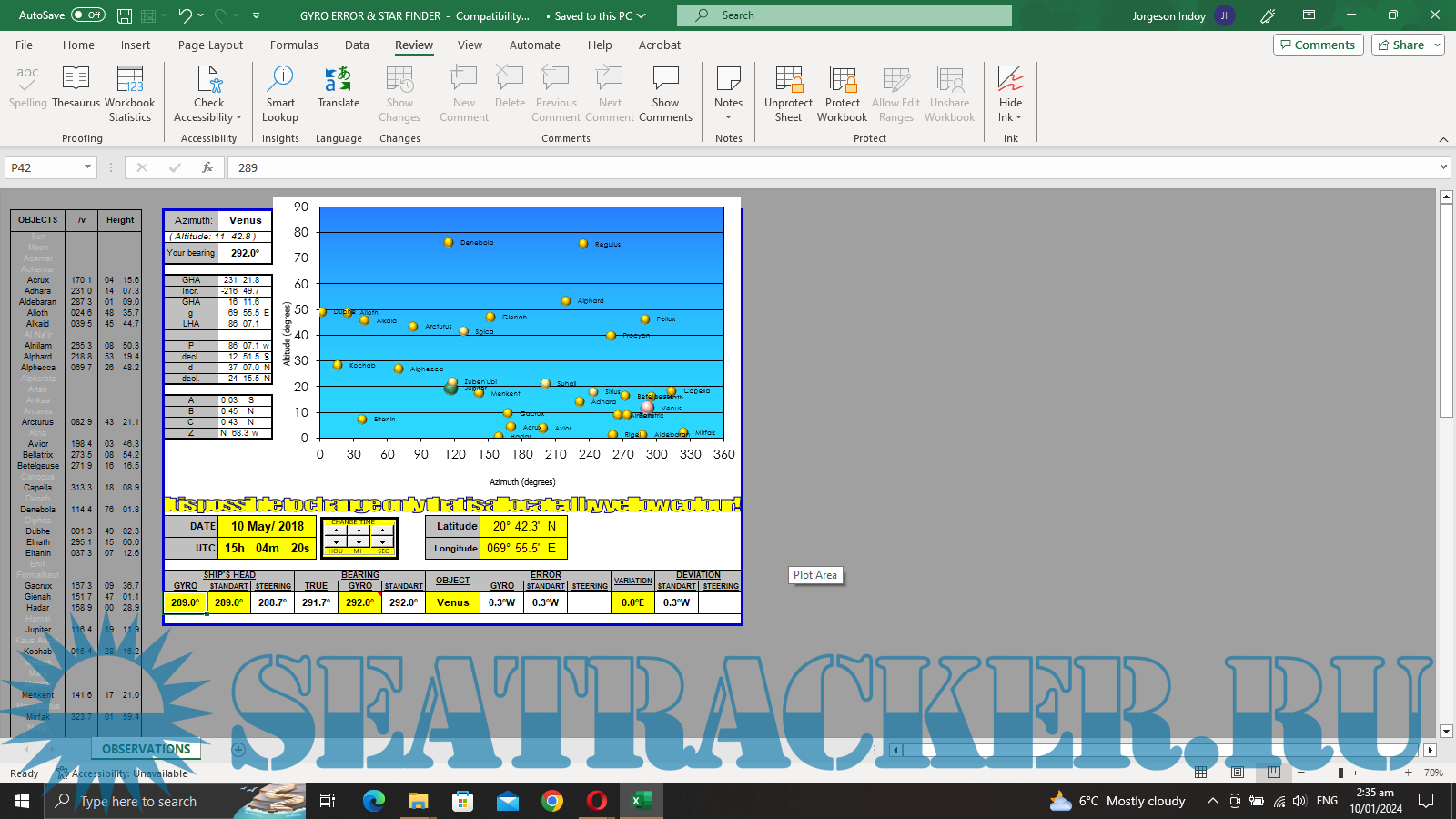Expand the Hide Ink dropdown

1018,117
